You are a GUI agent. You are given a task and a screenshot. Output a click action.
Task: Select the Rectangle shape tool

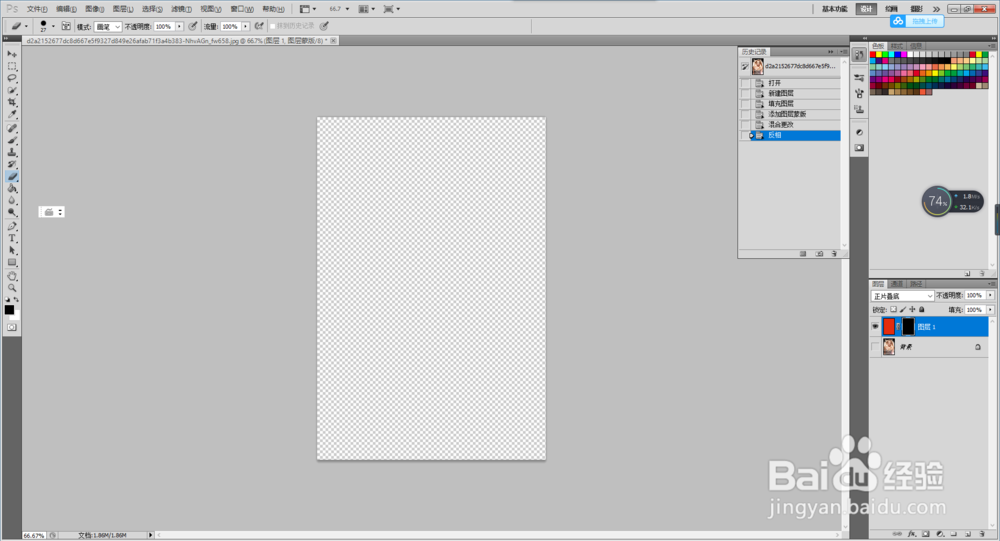[x=11, y=263]
